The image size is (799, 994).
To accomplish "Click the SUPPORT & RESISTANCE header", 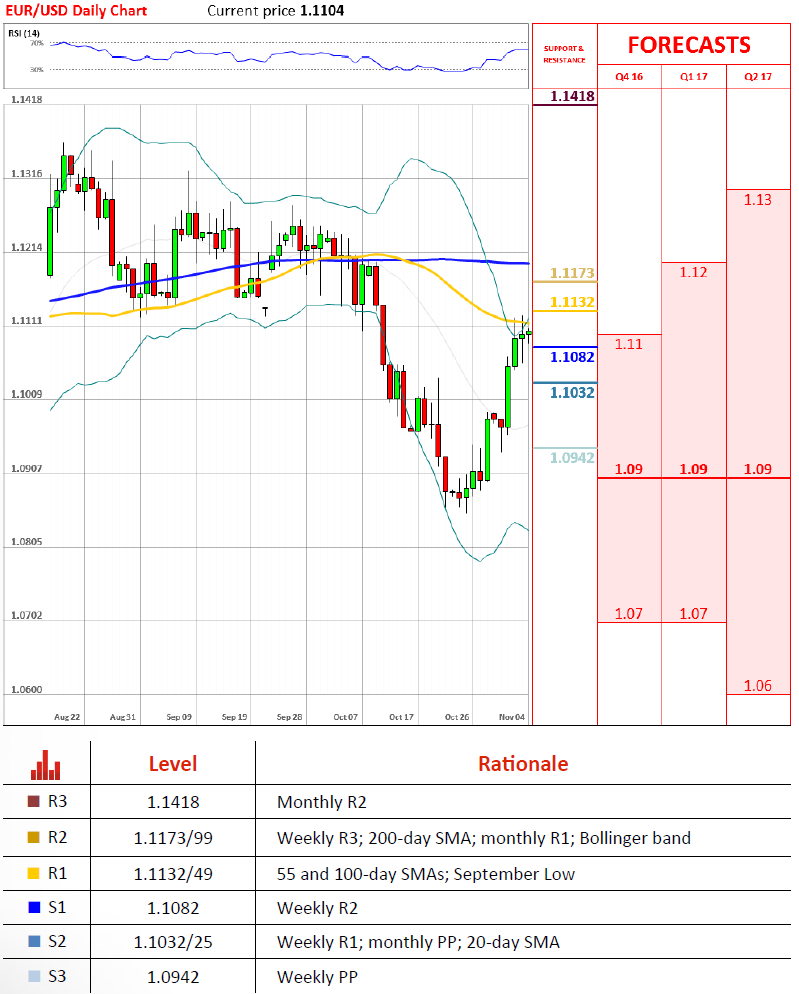I will (x=564, y=54).
